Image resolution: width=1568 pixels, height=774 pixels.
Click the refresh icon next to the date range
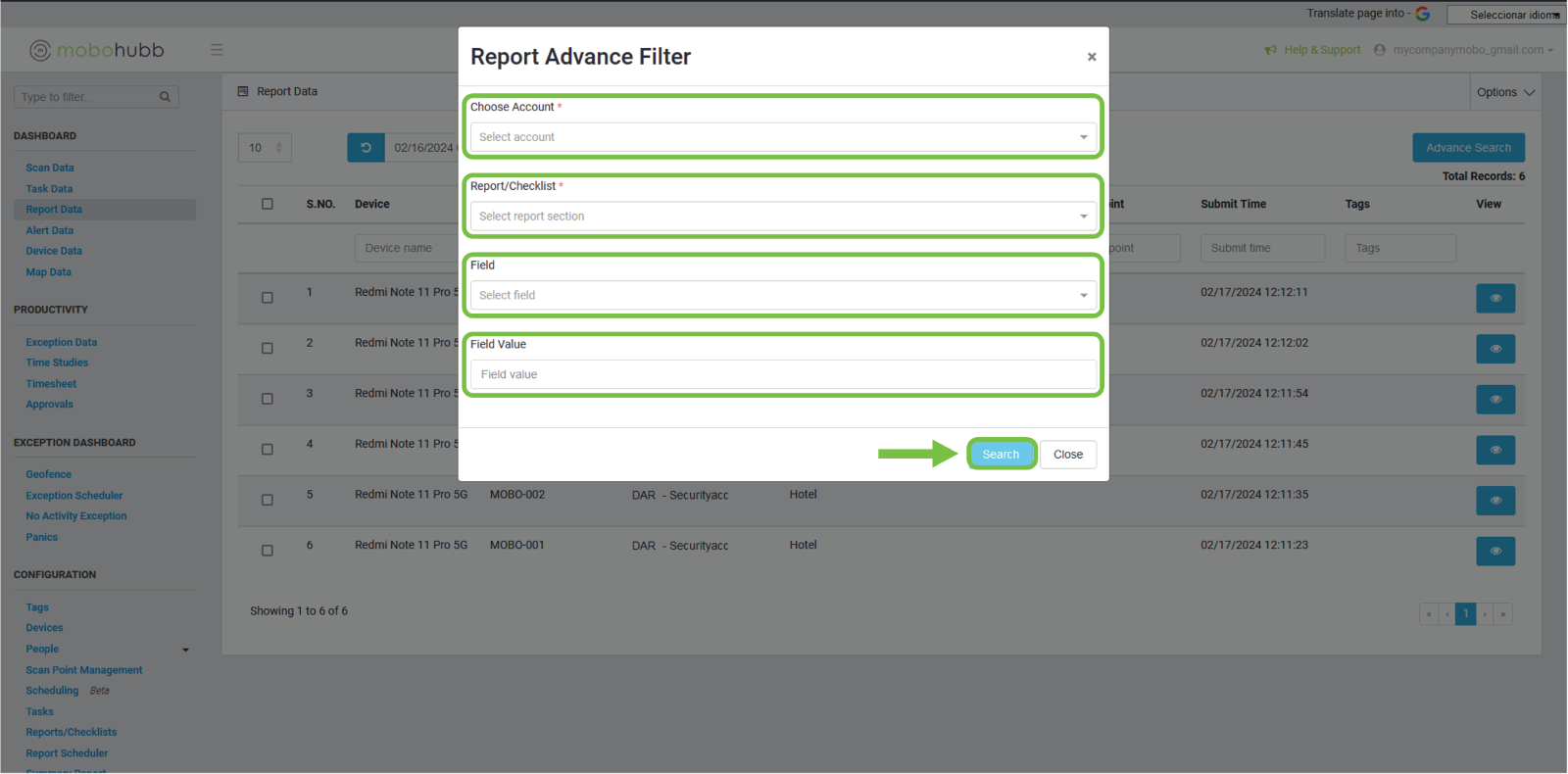click(x=366, y=148)
